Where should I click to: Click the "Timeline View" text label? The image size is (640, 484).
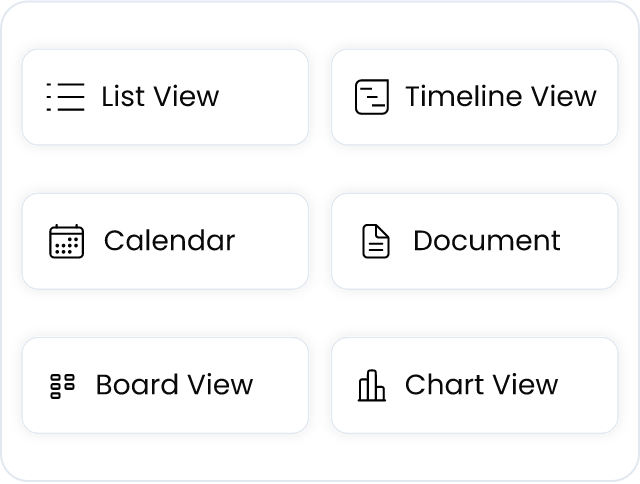pos(501,97)
